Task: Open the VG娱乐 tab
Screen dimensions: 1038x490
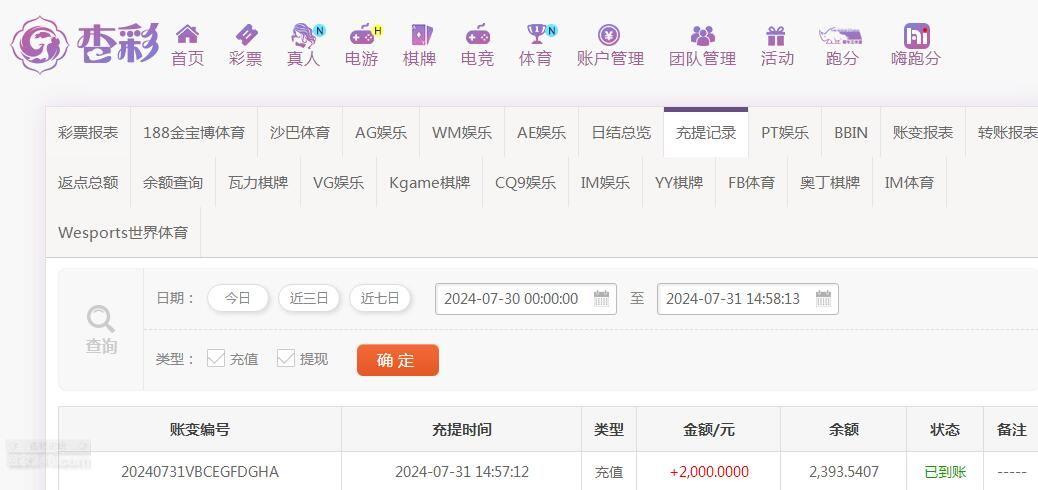Action: 338,183
